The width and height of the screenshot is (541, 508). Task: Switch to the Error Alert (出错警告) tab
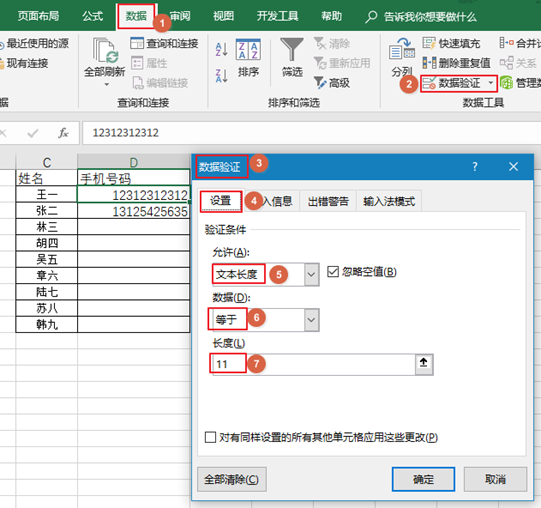coord(328,201)
